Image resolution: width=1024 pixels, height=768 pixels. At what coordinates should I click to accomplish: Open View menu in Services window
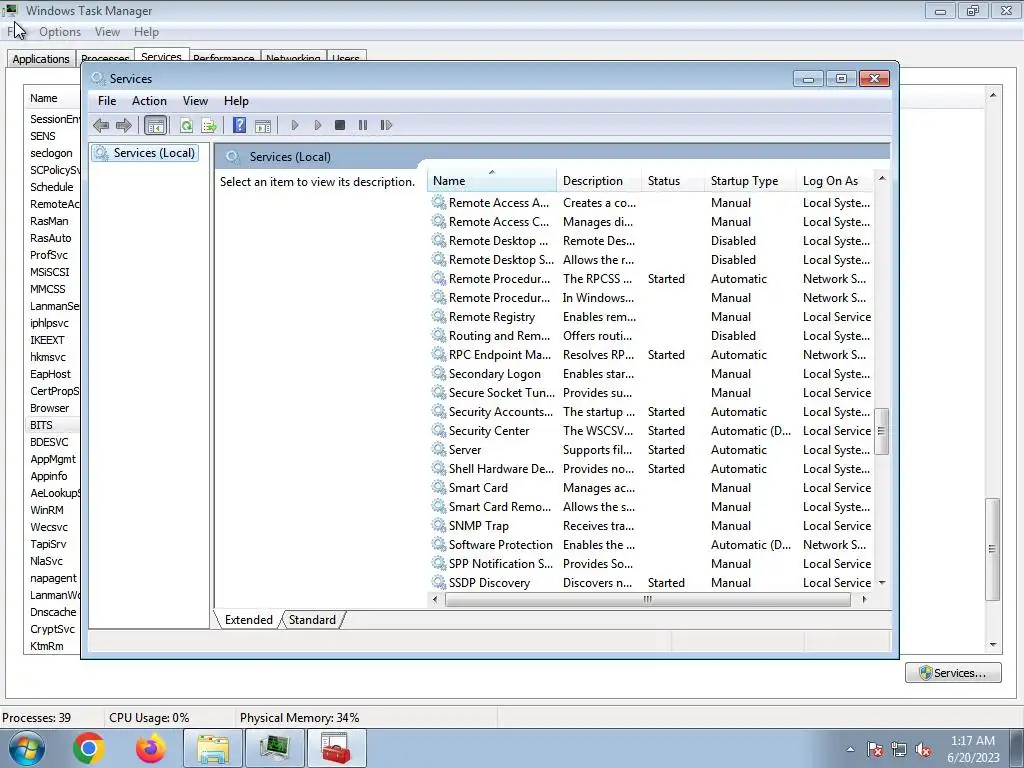pos(195,101)
